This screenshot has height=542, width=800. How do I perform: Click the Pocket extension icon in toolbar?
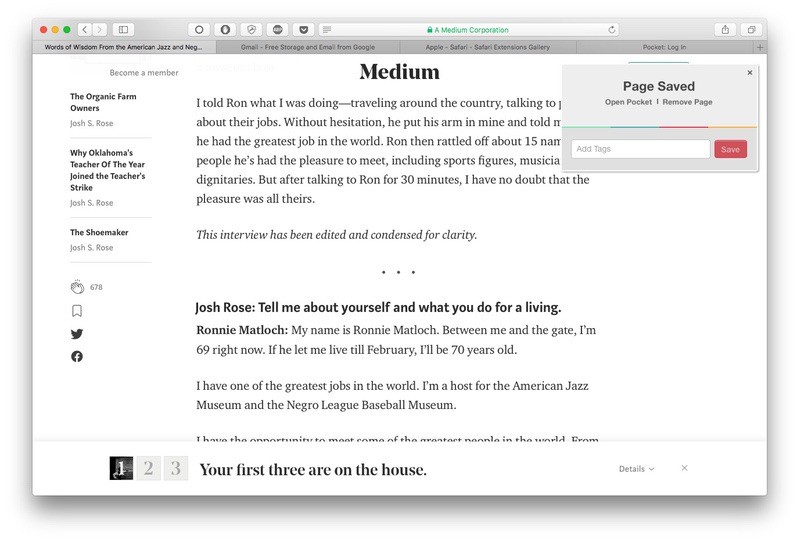point(304,30)
